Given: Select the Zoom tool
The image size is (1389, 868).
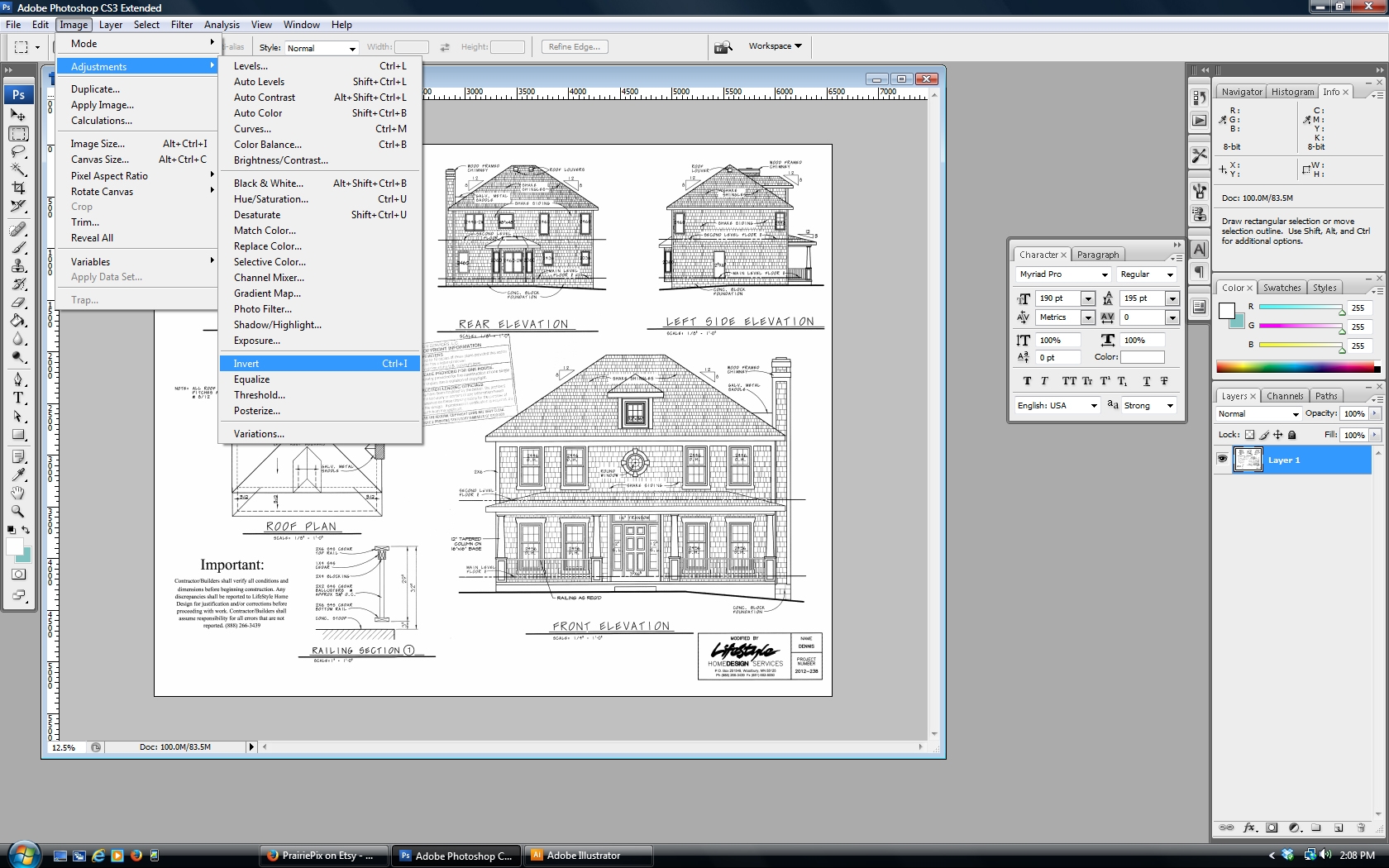Looking at the screenshot, I should click(x=18, y=511).
